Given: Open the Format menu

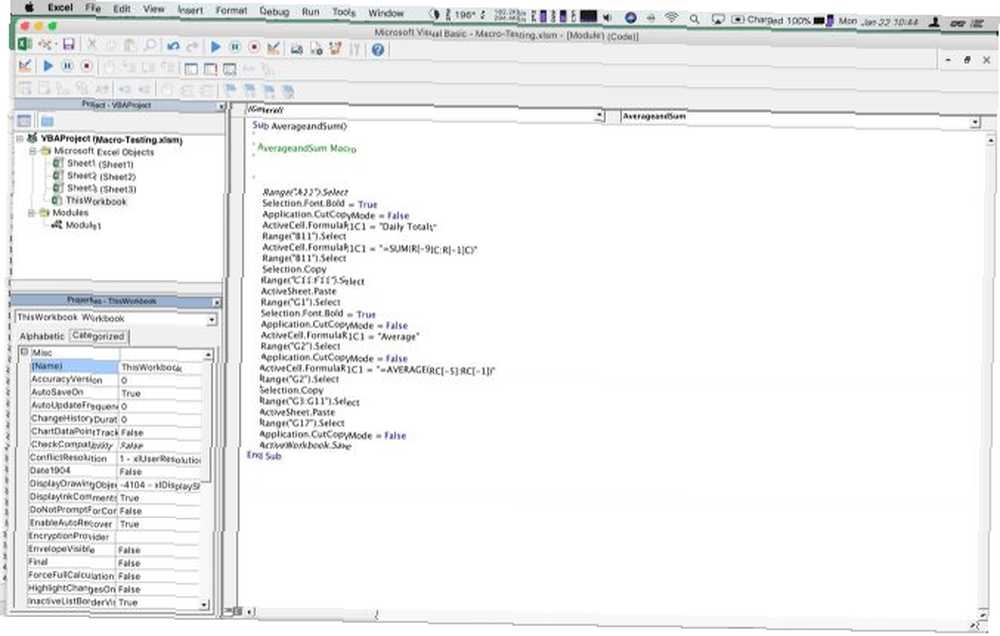Looking at the screenshot, I should (231, 11).
